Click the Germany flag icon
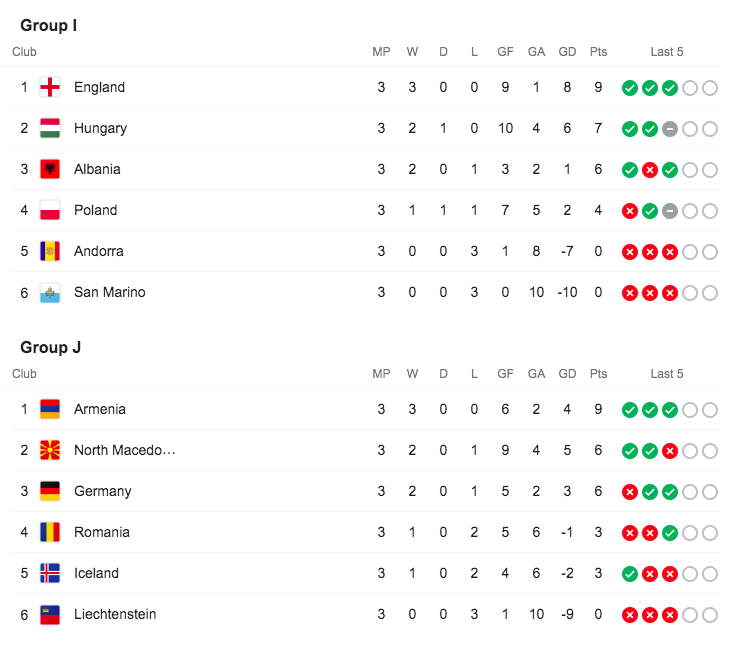The width and height of the screenshot is (742, 651). (x=50, y=491)
